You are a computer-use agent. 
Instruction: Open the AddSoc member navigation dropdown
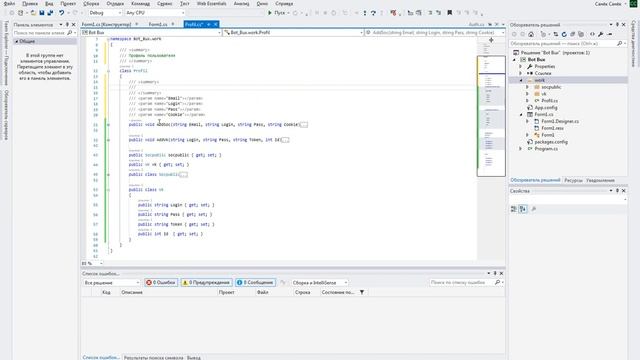click(x=435, y=33)
